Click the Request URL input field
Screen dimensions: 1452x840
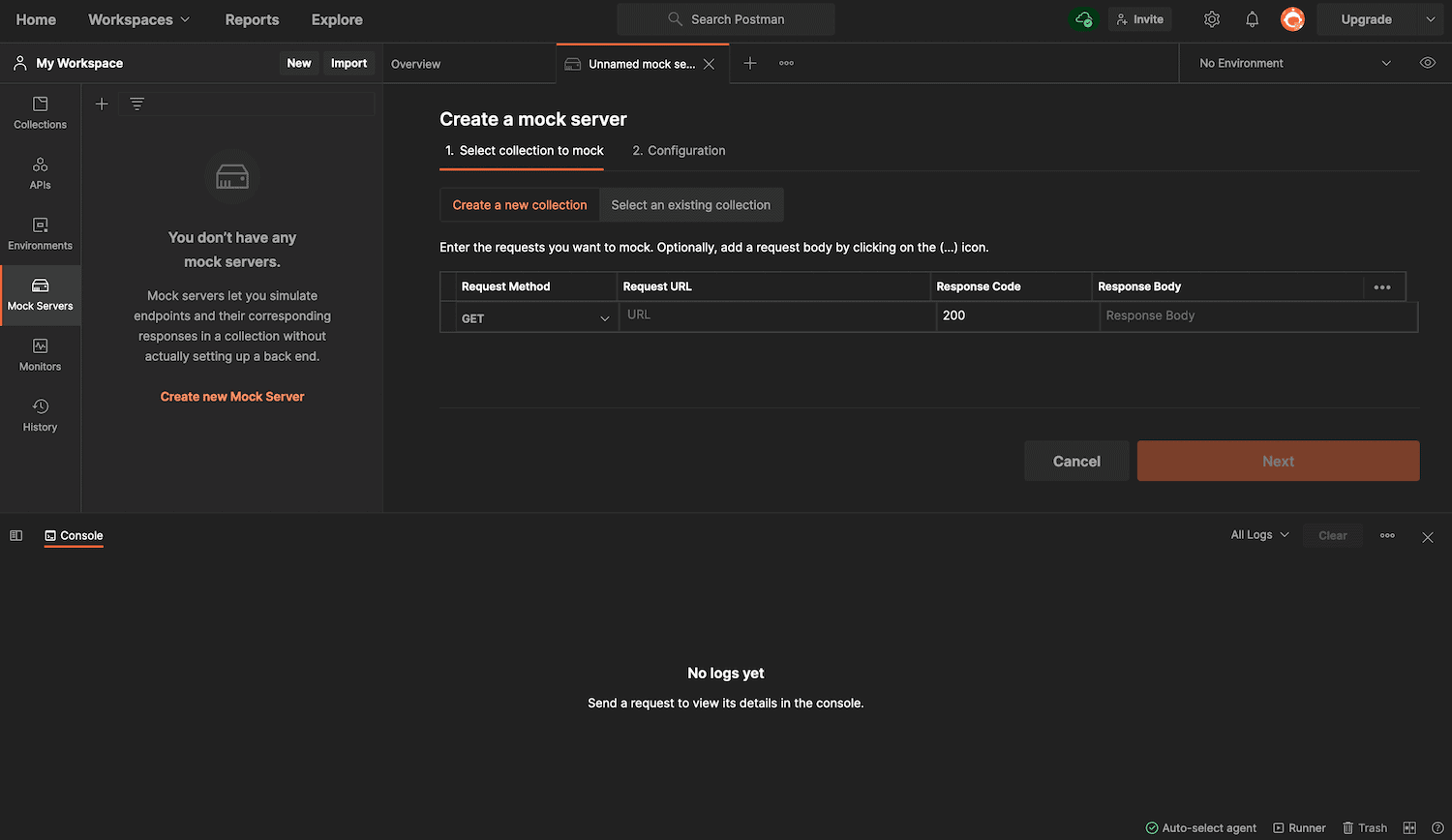click(x=774, y=316)
